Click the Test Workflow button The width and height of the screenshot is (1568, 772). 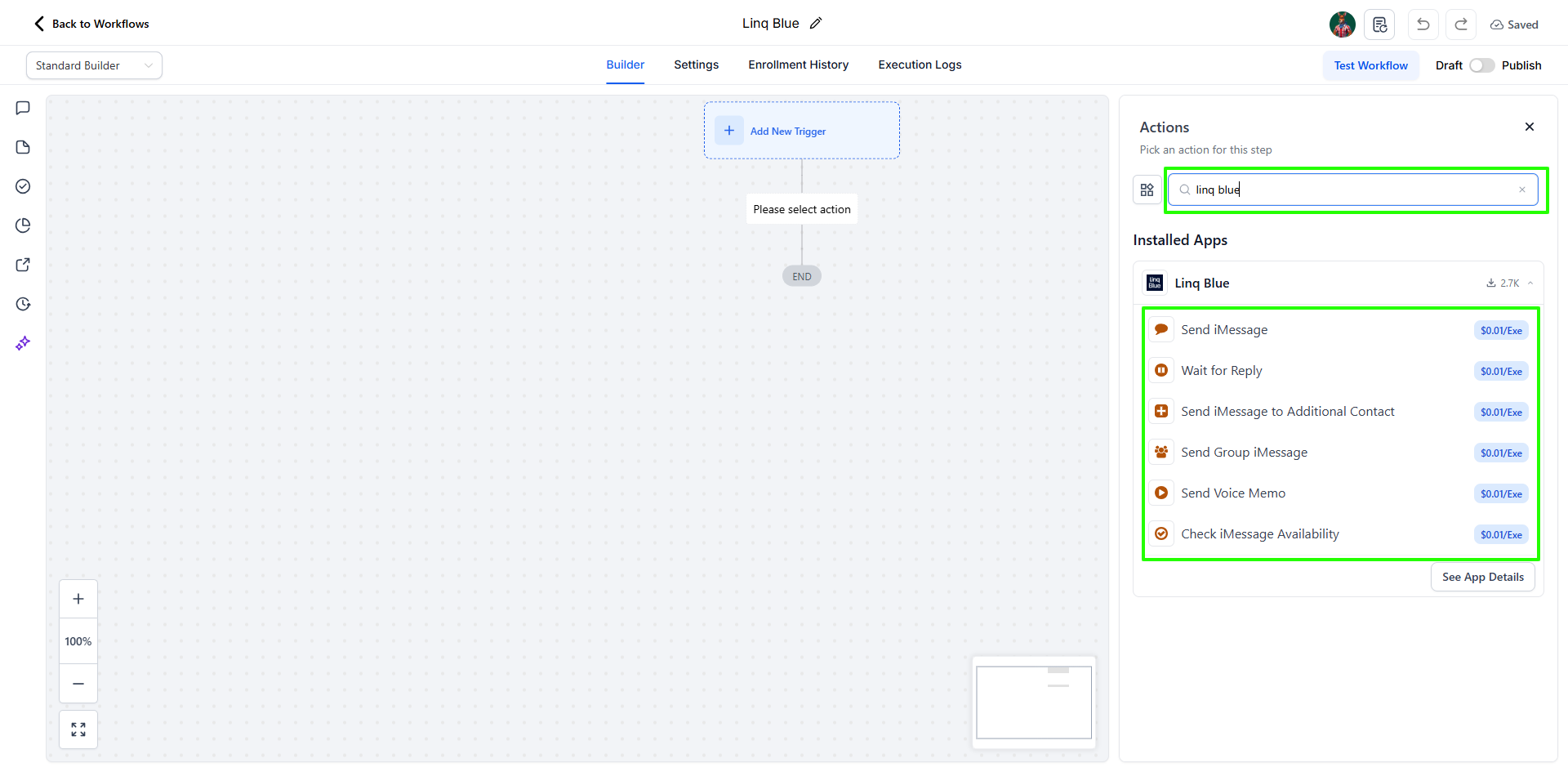[x=1371, y=65]
